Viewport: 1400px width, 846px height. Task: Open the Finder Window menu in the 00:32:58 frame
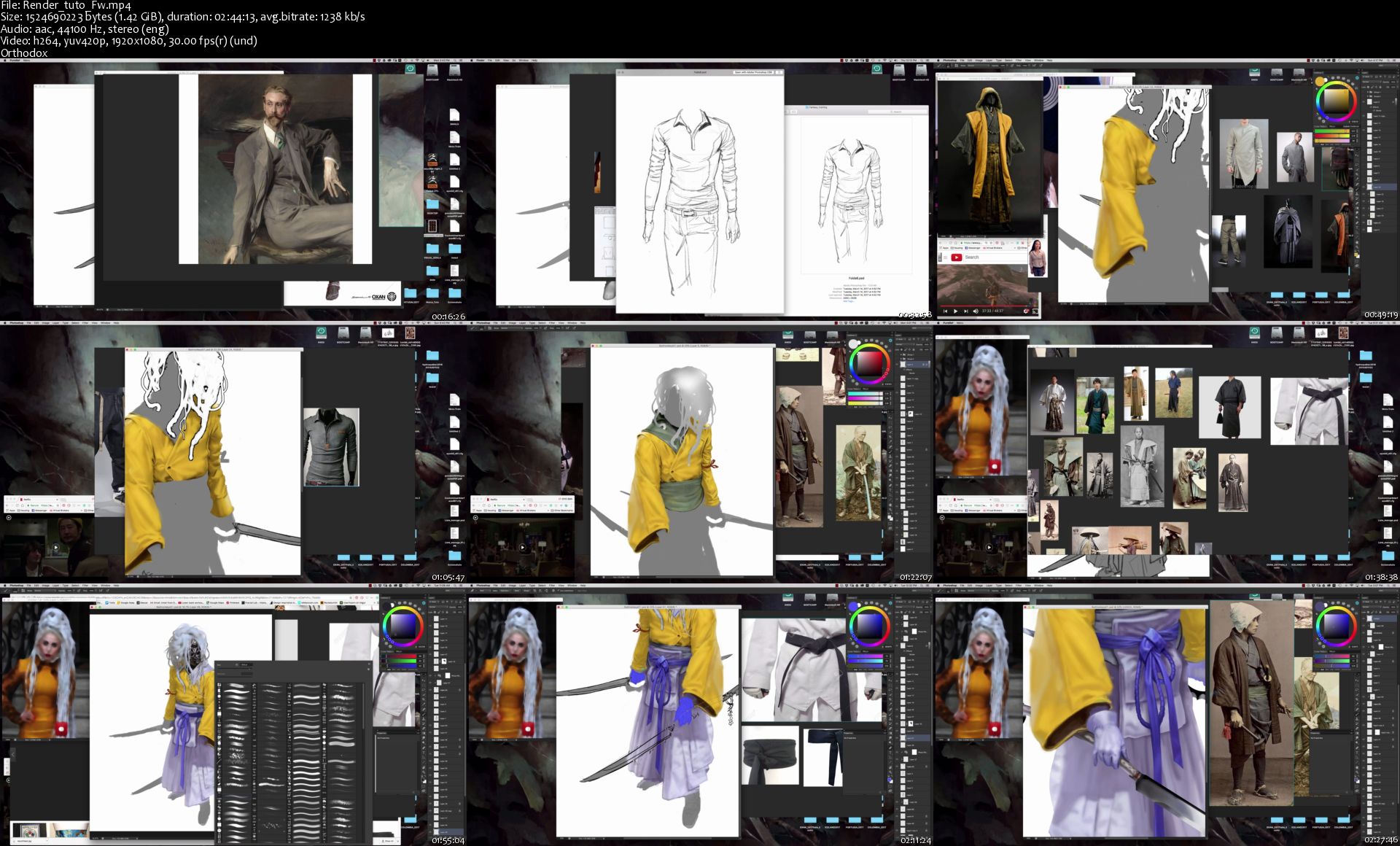pos(524,61)
